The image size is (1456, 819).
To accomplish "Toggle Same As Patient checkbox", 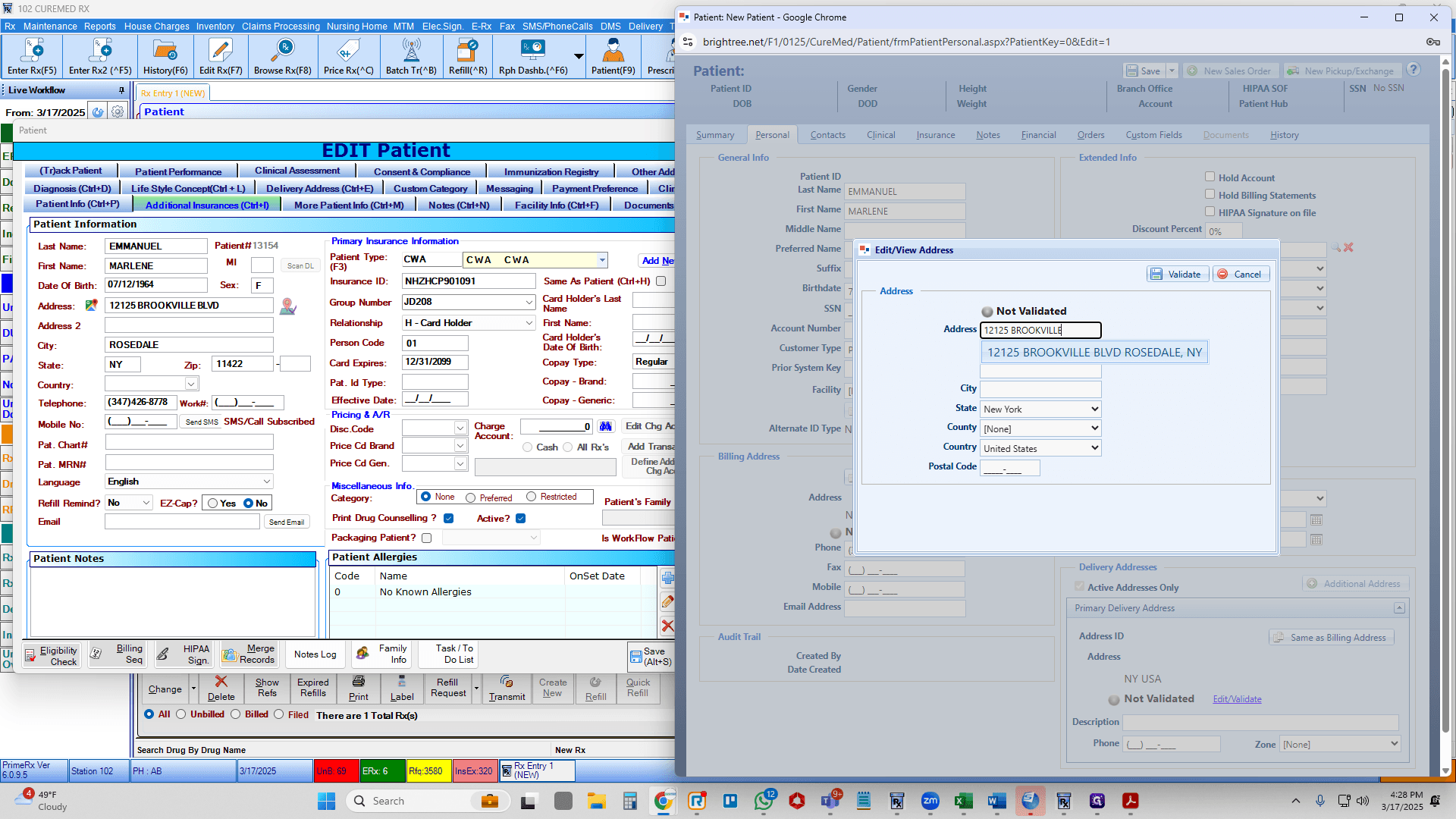I will coord(661,281).
